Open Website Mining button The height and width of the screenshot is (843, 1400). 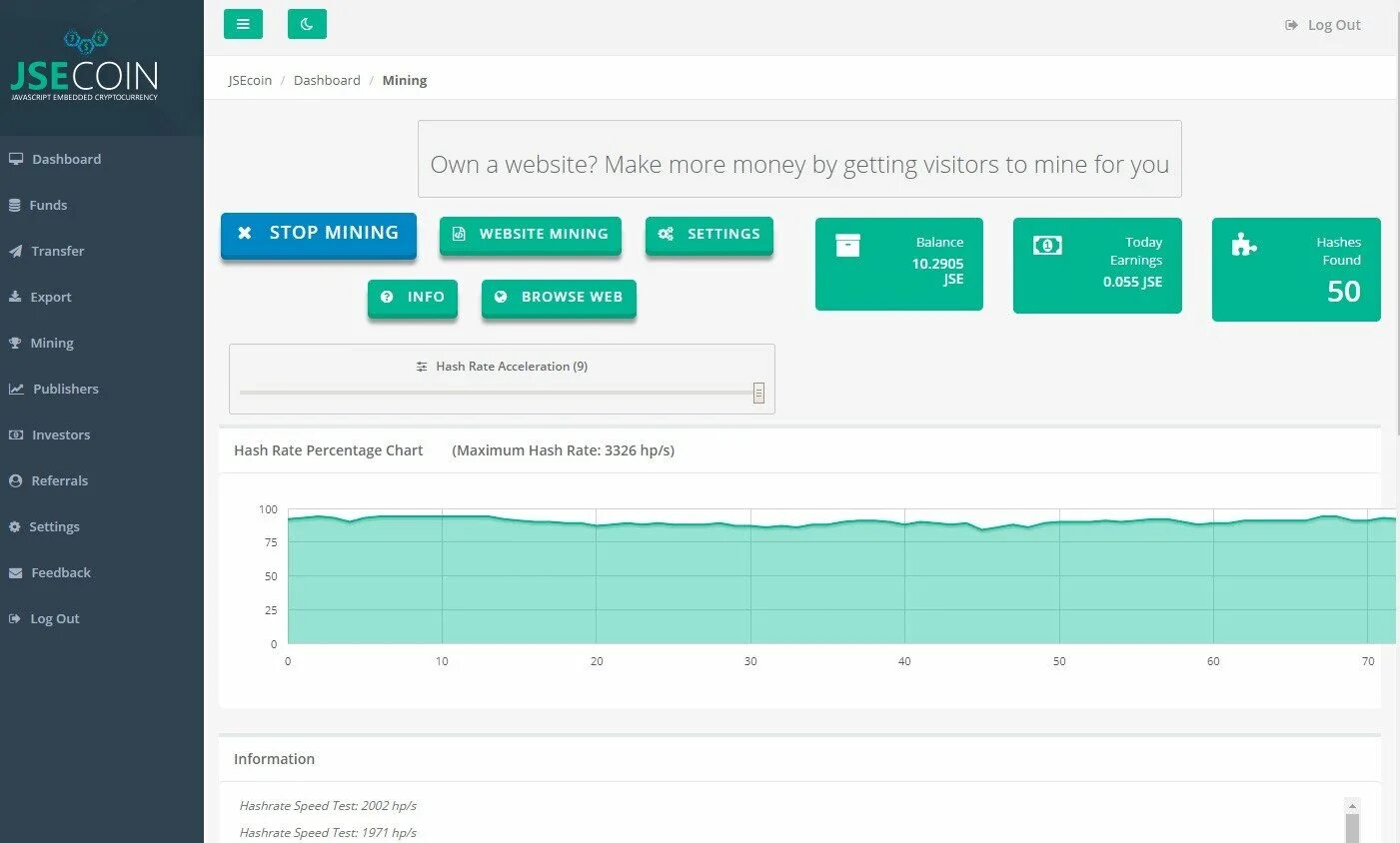click(x=531, y=235)
